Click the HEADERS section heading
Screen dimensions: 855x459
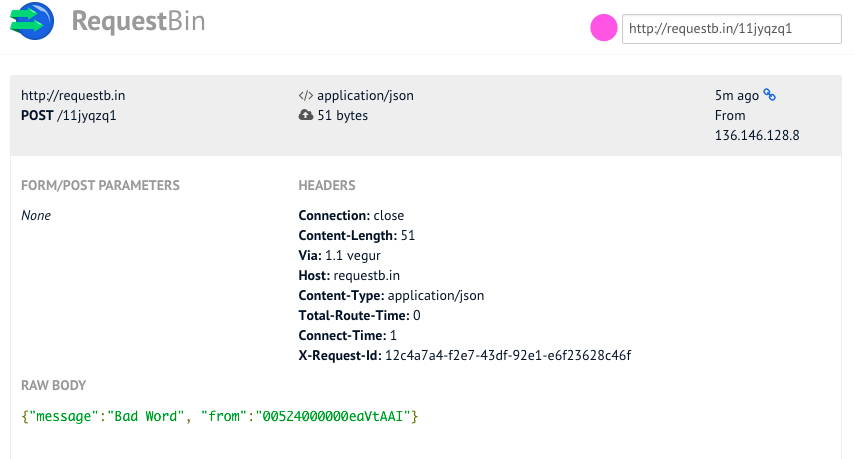[327, 185]
